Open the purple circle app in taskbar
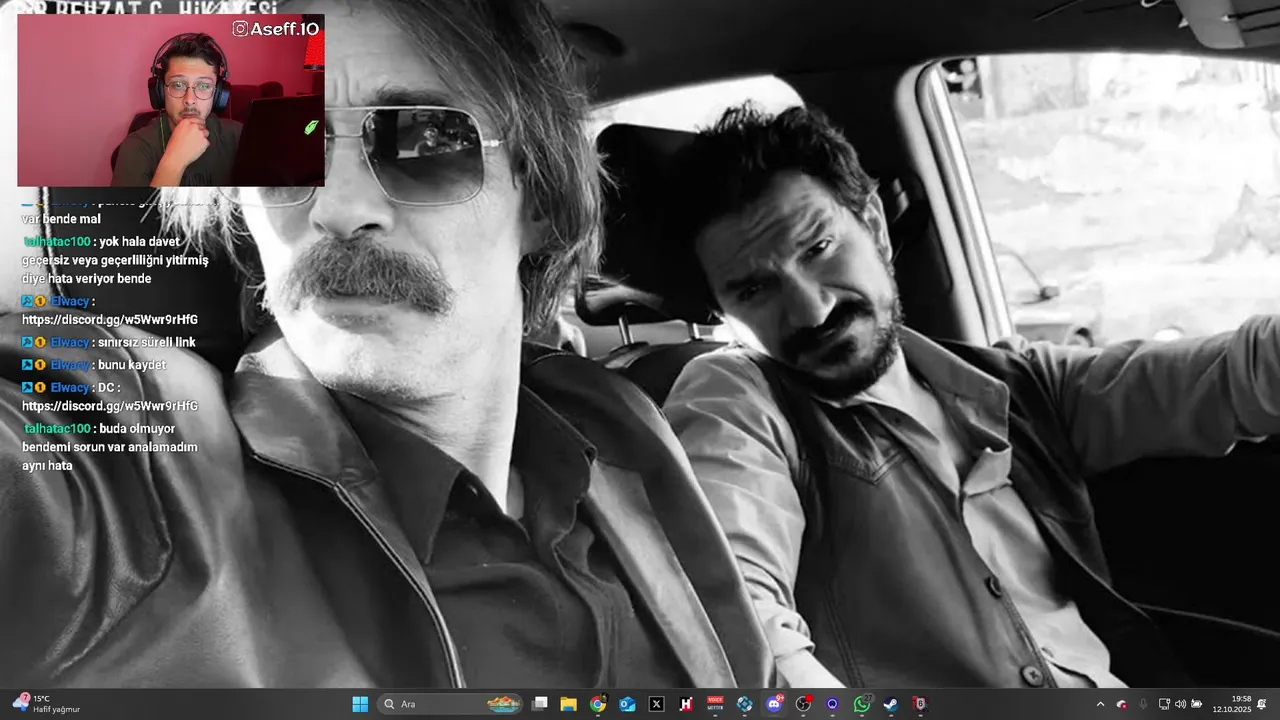Viewport: 1280px width, 720px height. [x=832, y=704]
